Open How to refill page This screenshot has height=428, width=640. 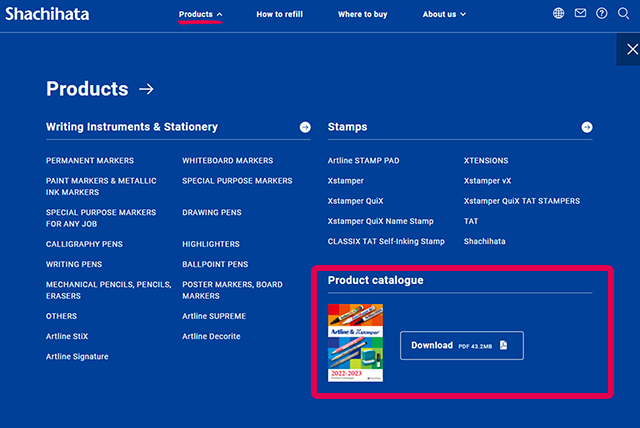click(x=280, y=14)
